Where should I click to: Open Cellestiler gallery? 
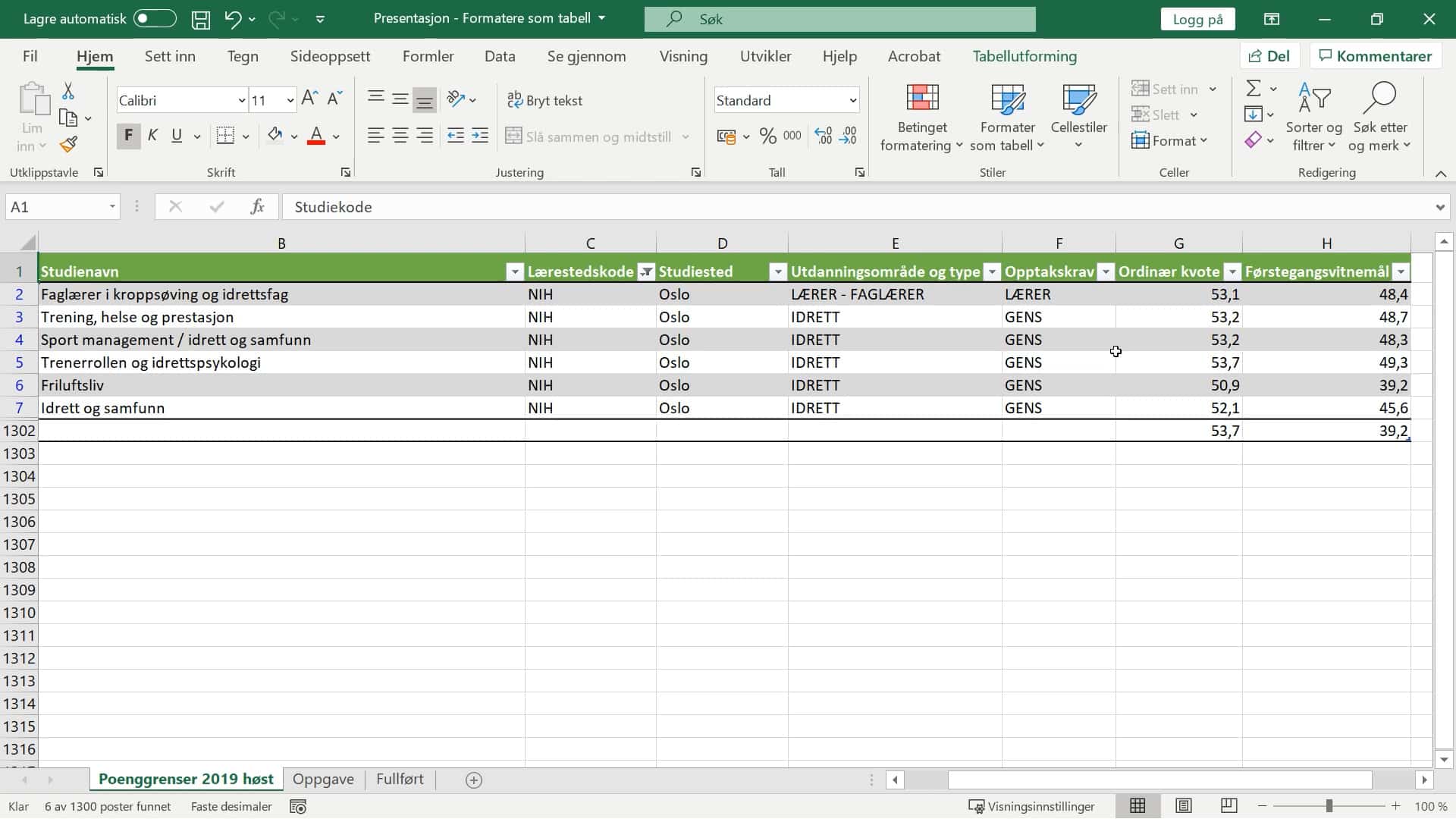(1078, 118)
